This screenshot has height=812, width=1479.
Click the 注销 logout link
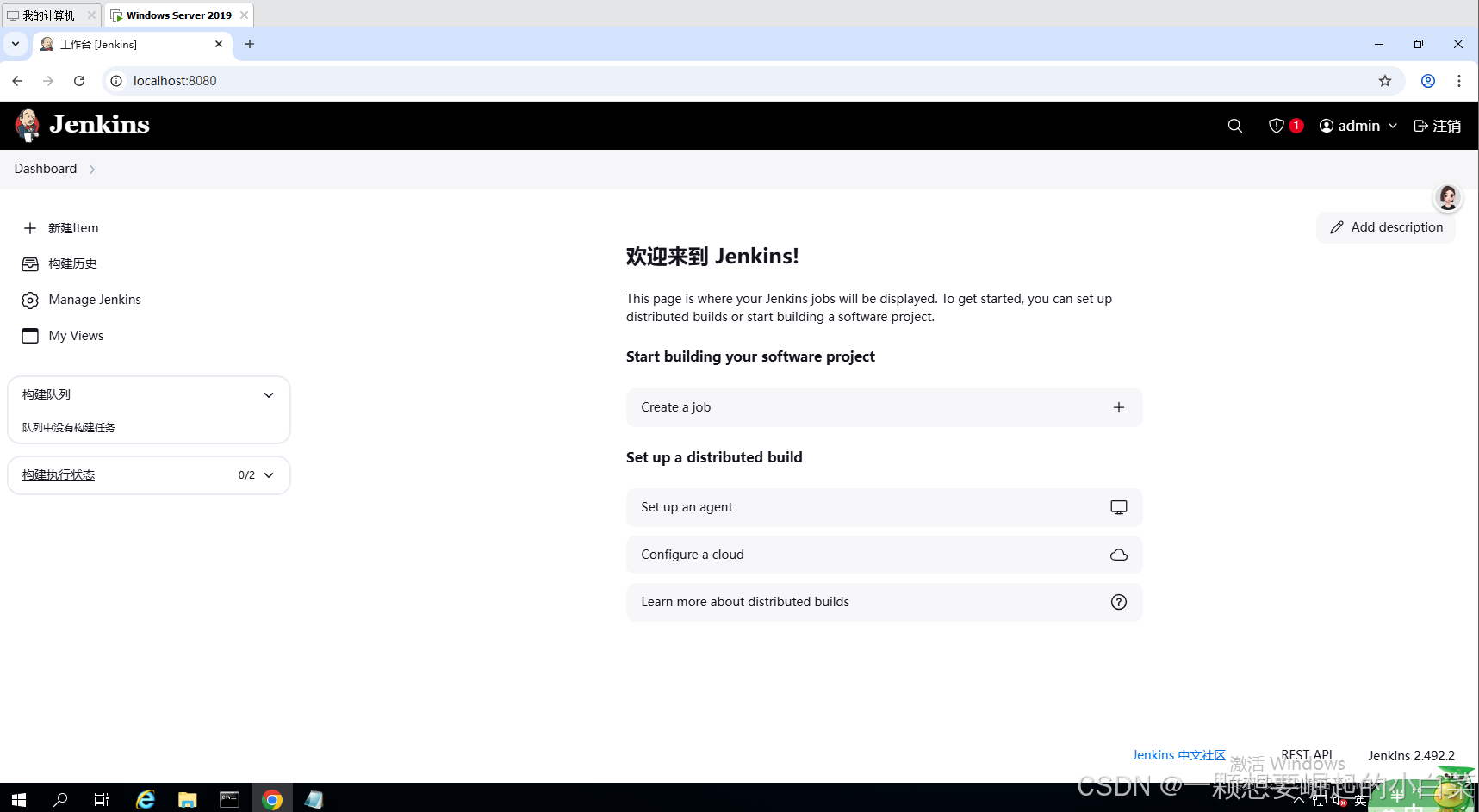point(1438,126)
